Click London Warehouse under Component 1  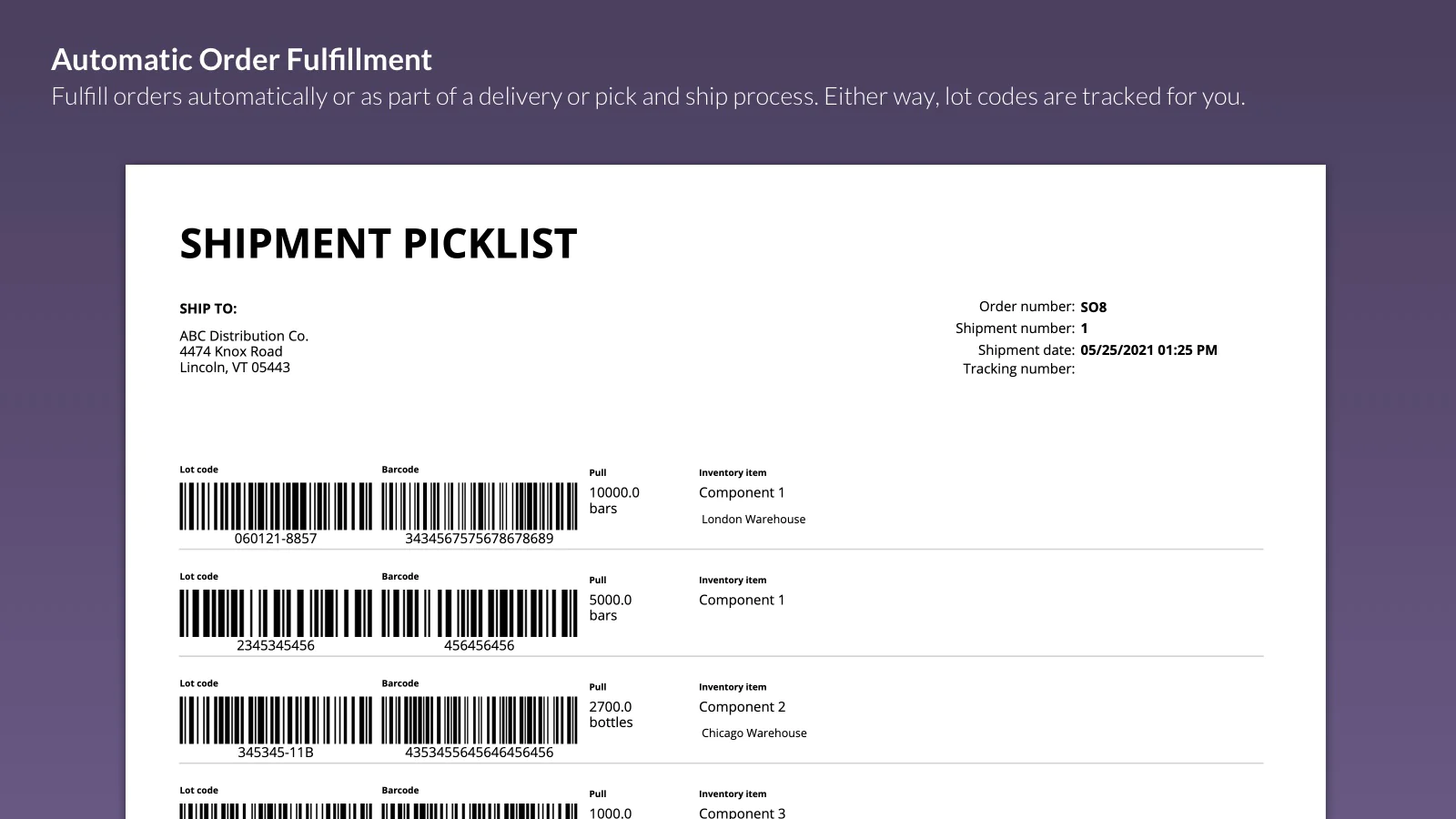click(x=753, y=520)
